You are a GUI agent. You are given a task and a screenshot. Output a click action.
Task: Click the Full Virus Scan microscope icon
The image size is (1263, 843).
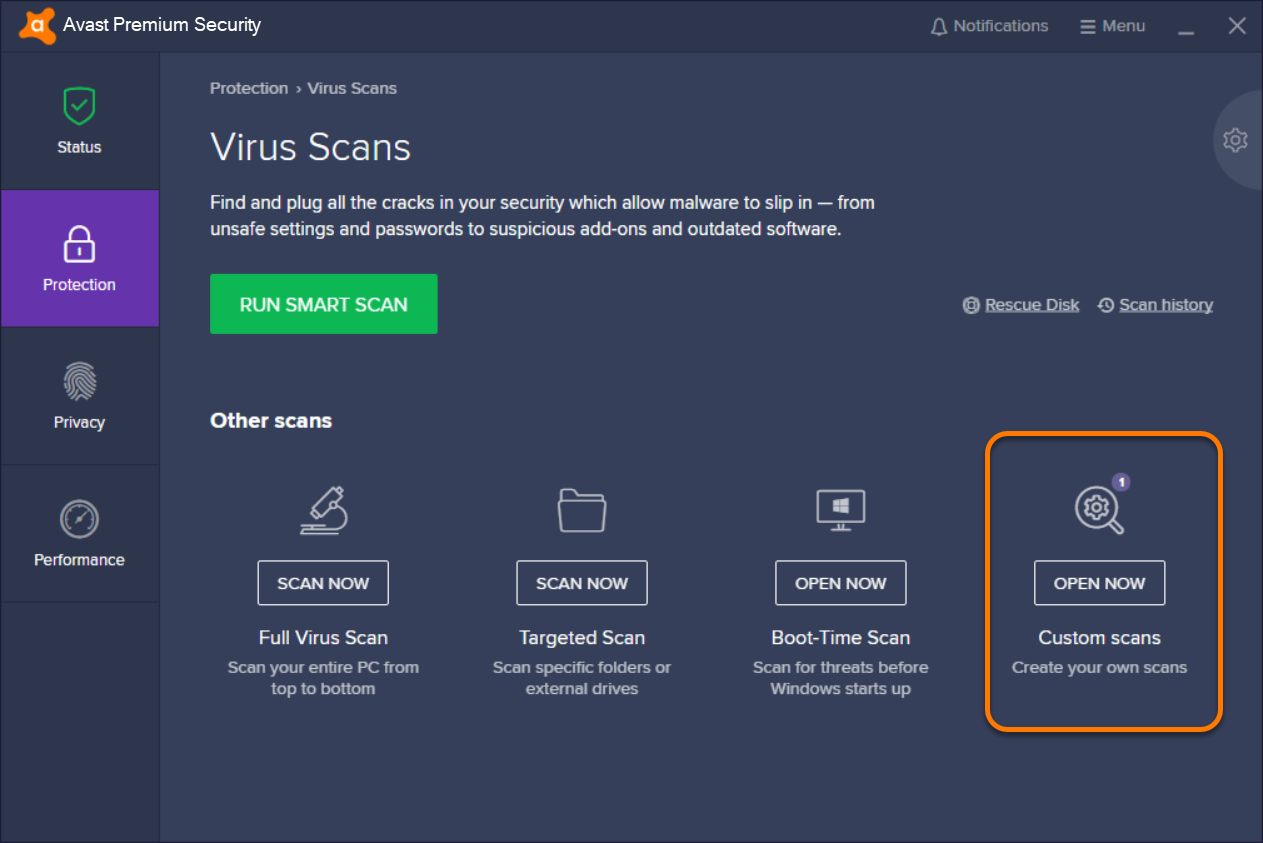coord(323,509)
